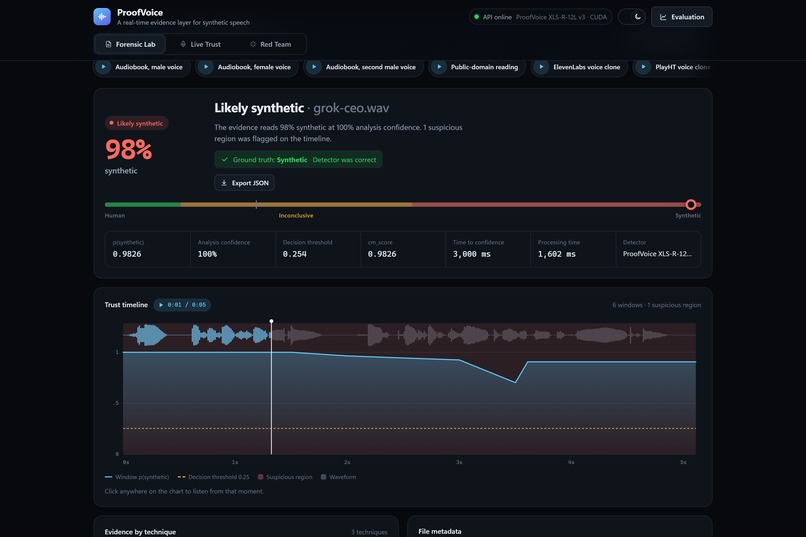Viewport: 806px width, 537px height.
Task: Click the Decision threshold 0.25 legend entry
Action: [x=213, y=477]
